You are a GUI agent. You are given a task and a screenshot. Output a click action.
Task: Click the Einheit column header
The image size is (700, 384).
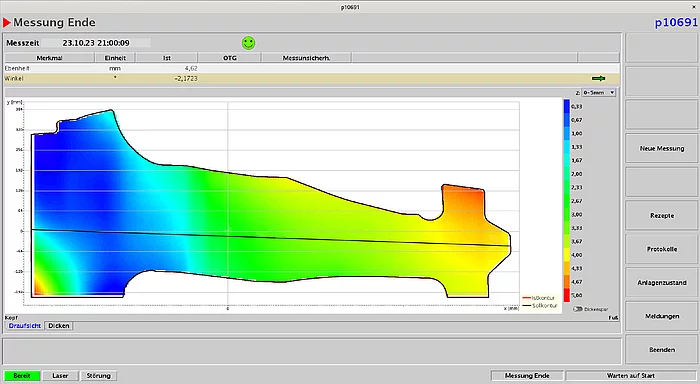pyautogui.click(x=115, y=58)
